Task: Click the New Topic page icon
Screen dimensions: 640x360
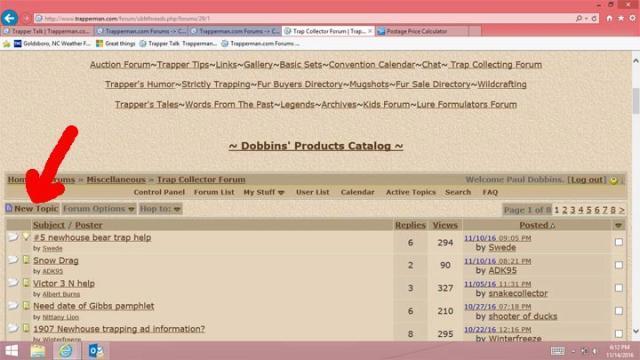Action: pyautogui.click(x=9, y=208)
